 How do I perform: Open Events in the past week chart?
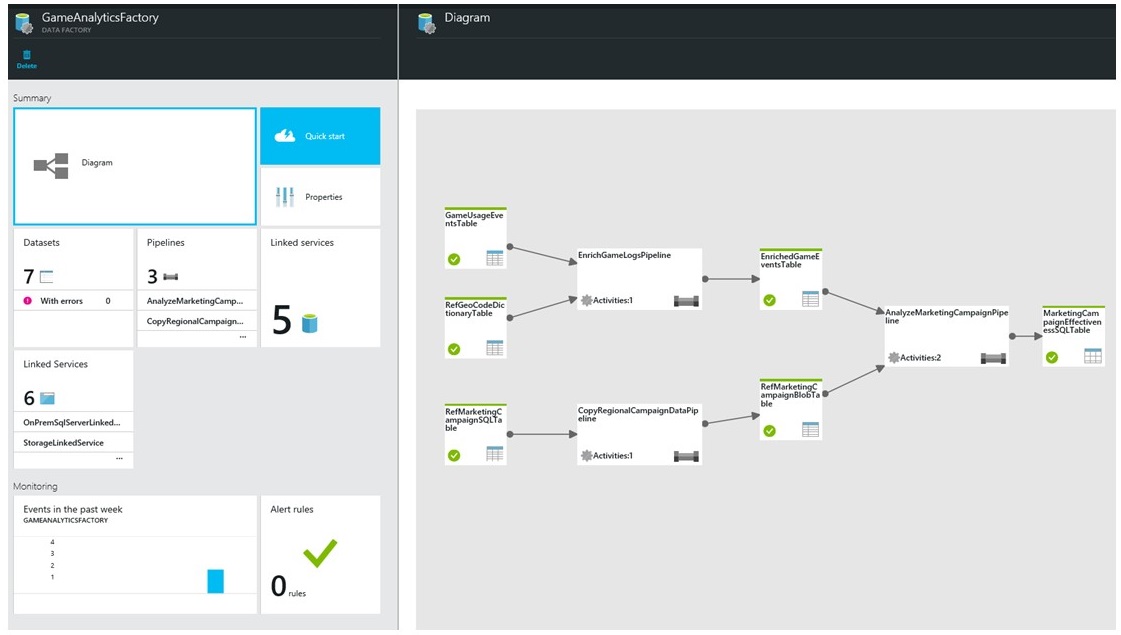[x=135, y=554]
